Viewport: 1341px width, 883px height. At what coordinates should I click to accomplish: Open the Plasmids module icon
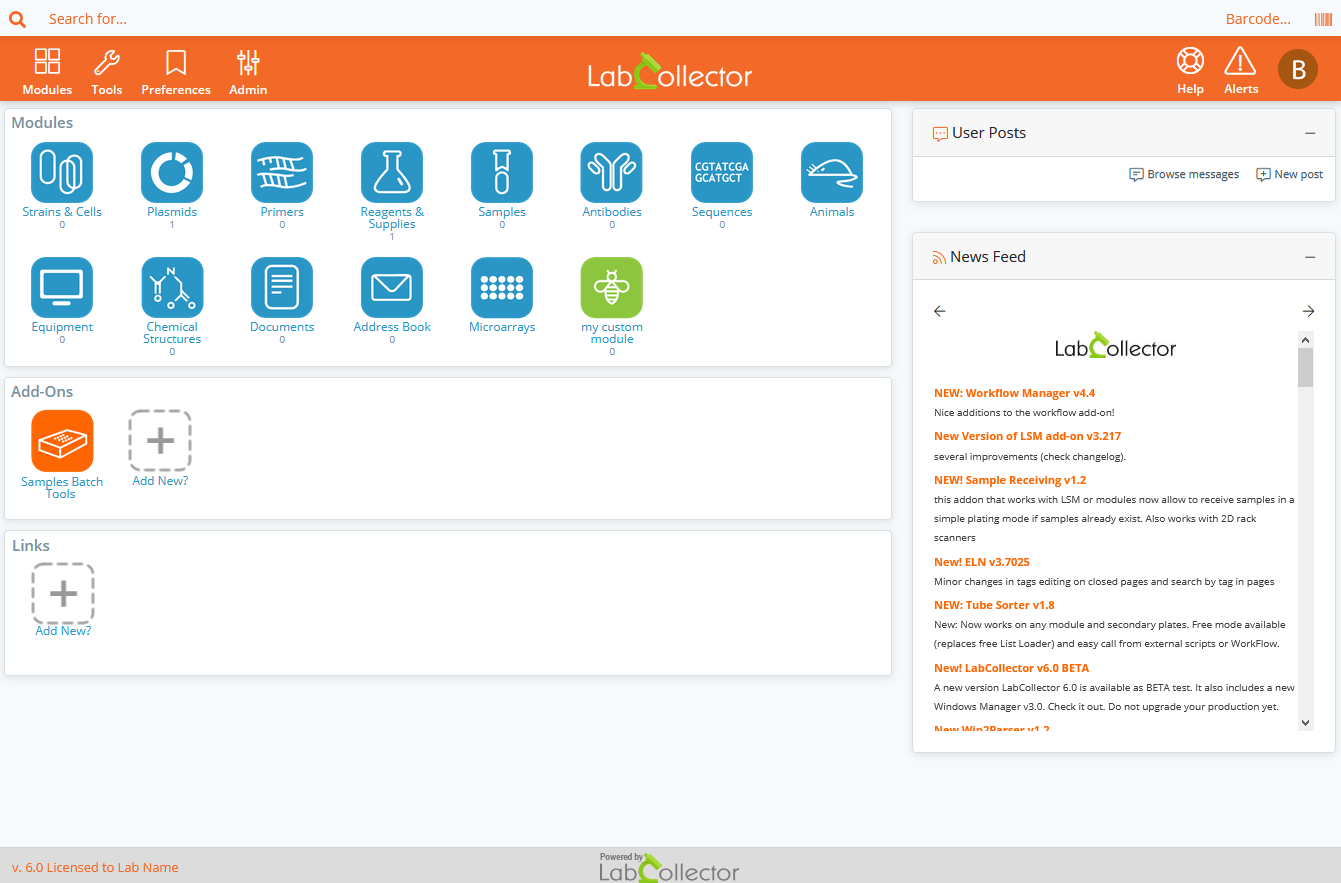tap(172, 173)
